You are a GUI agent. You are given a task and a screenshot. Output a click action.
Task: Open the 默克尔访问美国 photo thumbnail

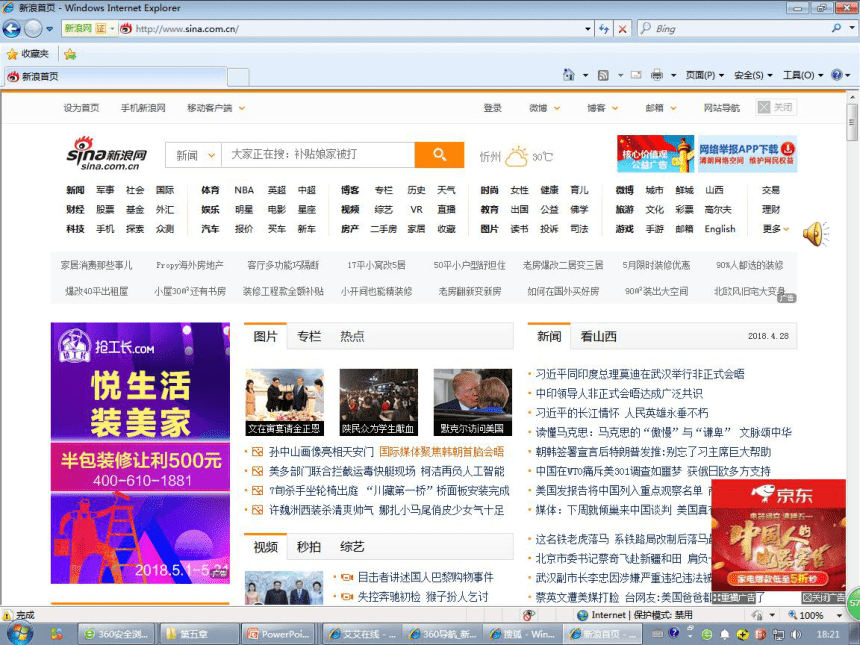point(472,402)
